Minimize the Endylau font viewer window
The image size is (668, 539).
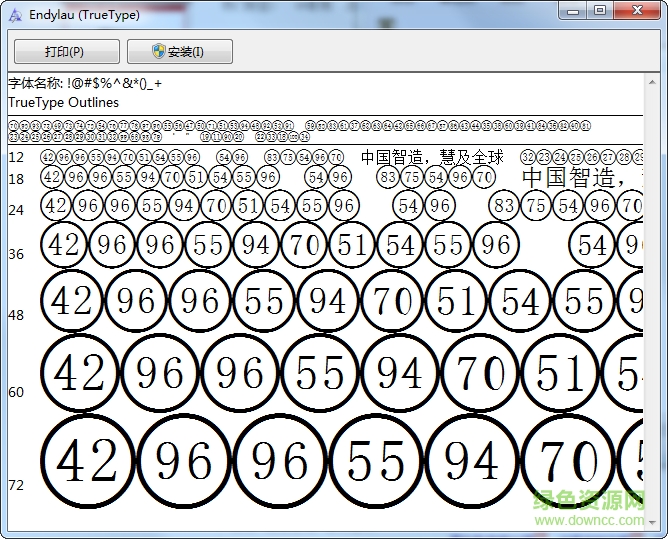(571, 11)
